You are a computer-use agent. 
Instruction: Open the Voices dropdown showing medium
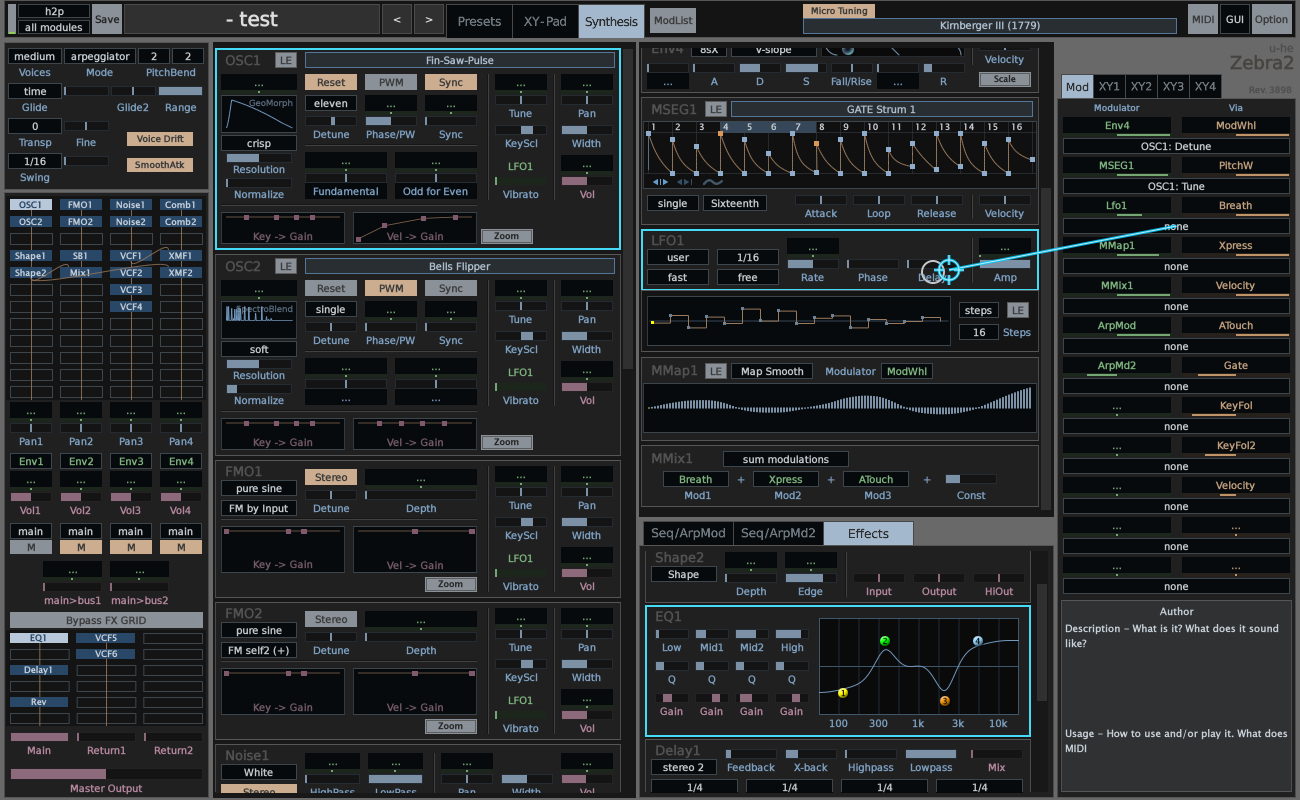(x=35, y=56)
